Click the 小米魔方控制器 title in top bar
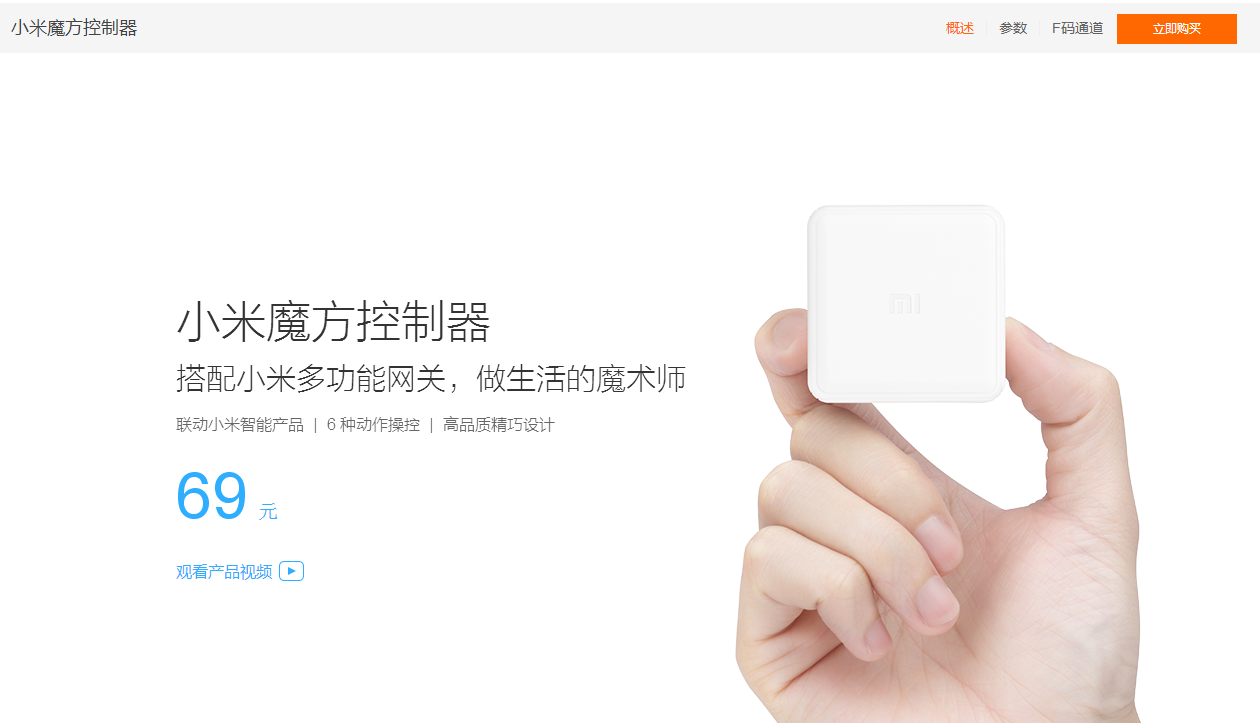Screen dimensions: 1260x723 pos(74,28)
